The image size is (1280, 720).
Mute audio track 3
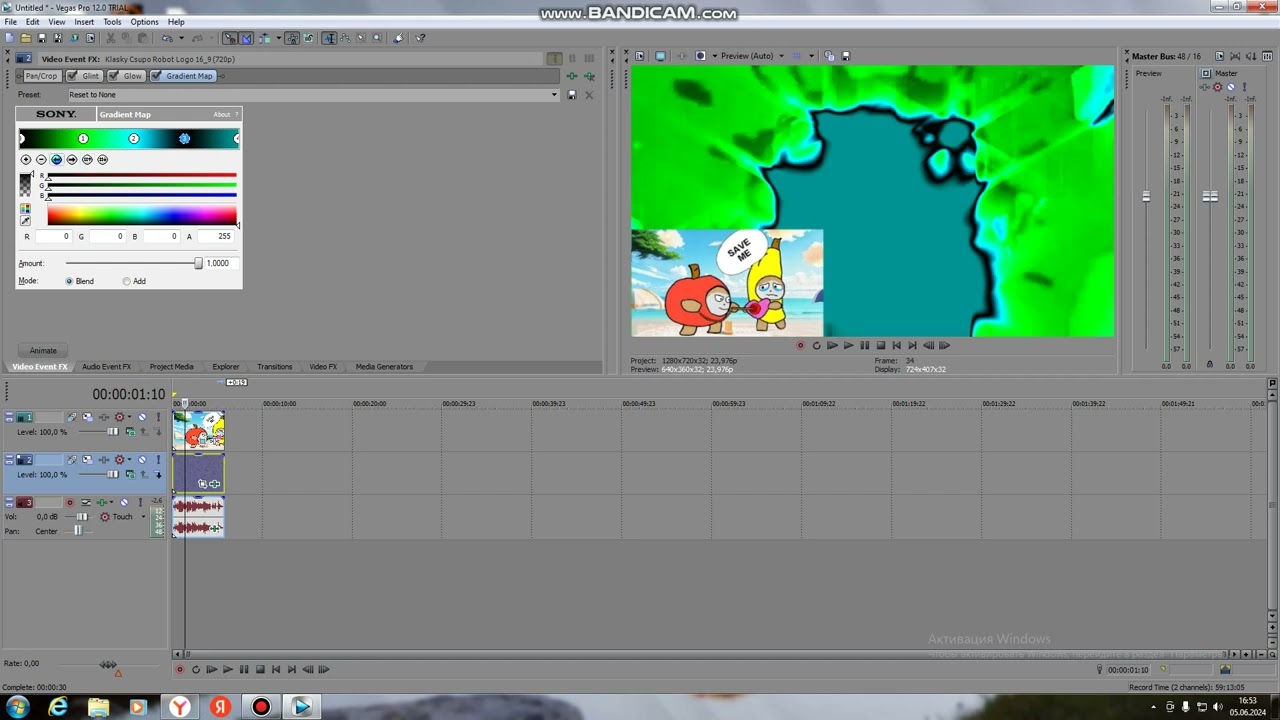click(x=124, y=503)
